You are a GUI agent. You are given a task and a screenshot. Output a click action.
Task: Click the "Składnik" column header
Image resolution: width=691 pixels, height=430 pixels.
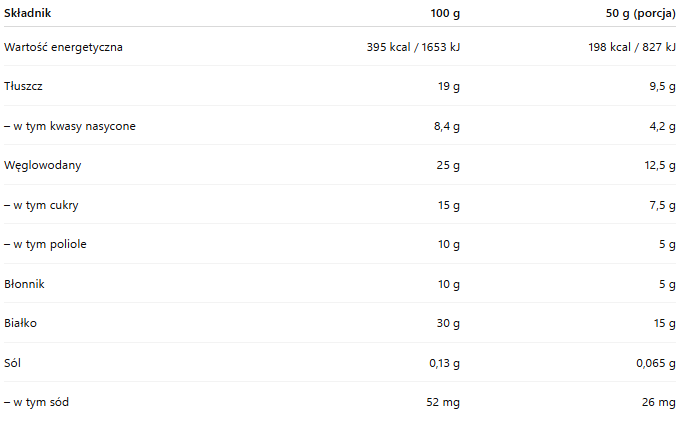[x=28, y=13]
